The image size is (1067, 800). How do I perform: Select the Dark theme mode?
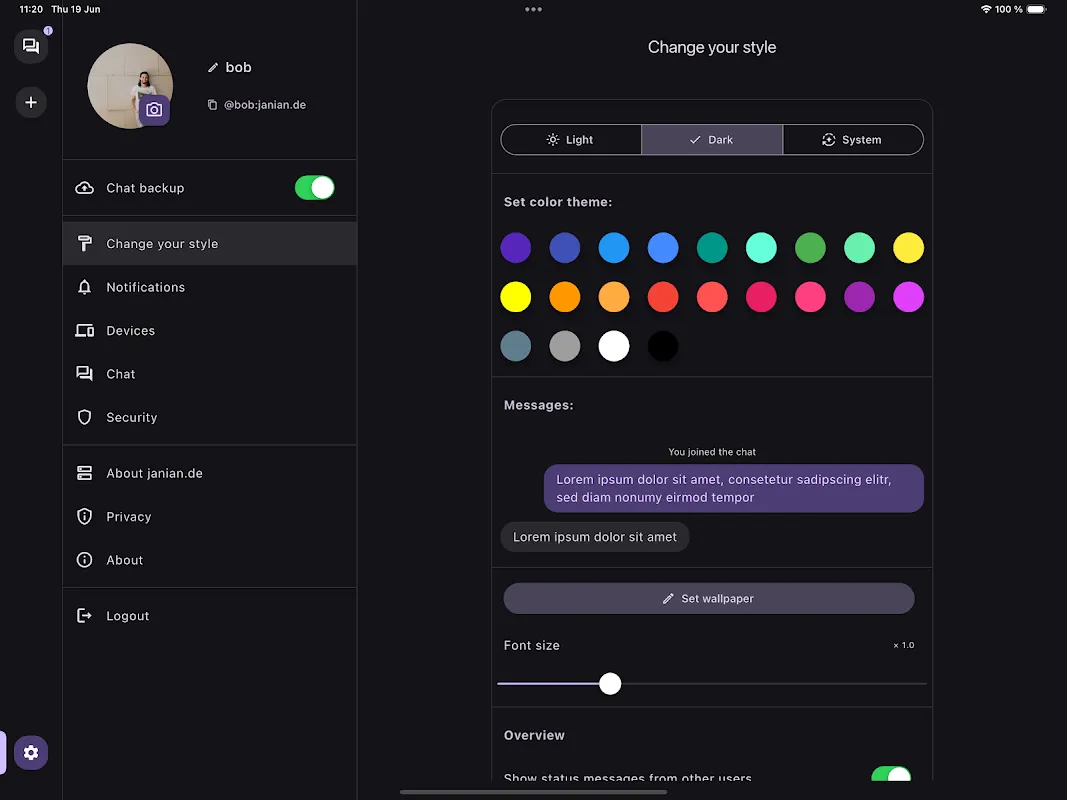coord(712,139)
